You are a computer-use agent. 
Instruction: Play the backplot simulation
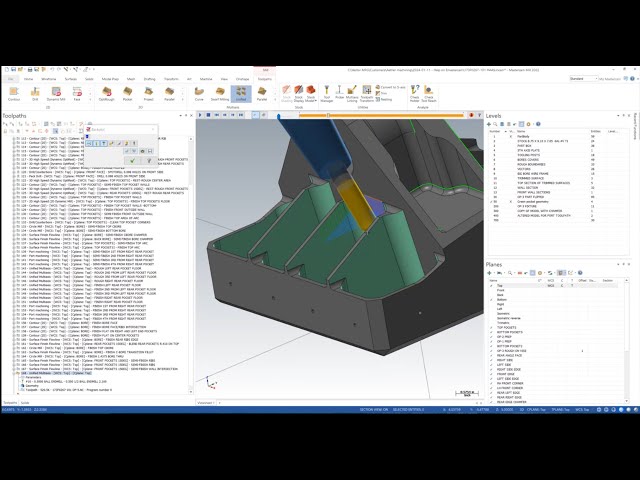pos(200,116)
